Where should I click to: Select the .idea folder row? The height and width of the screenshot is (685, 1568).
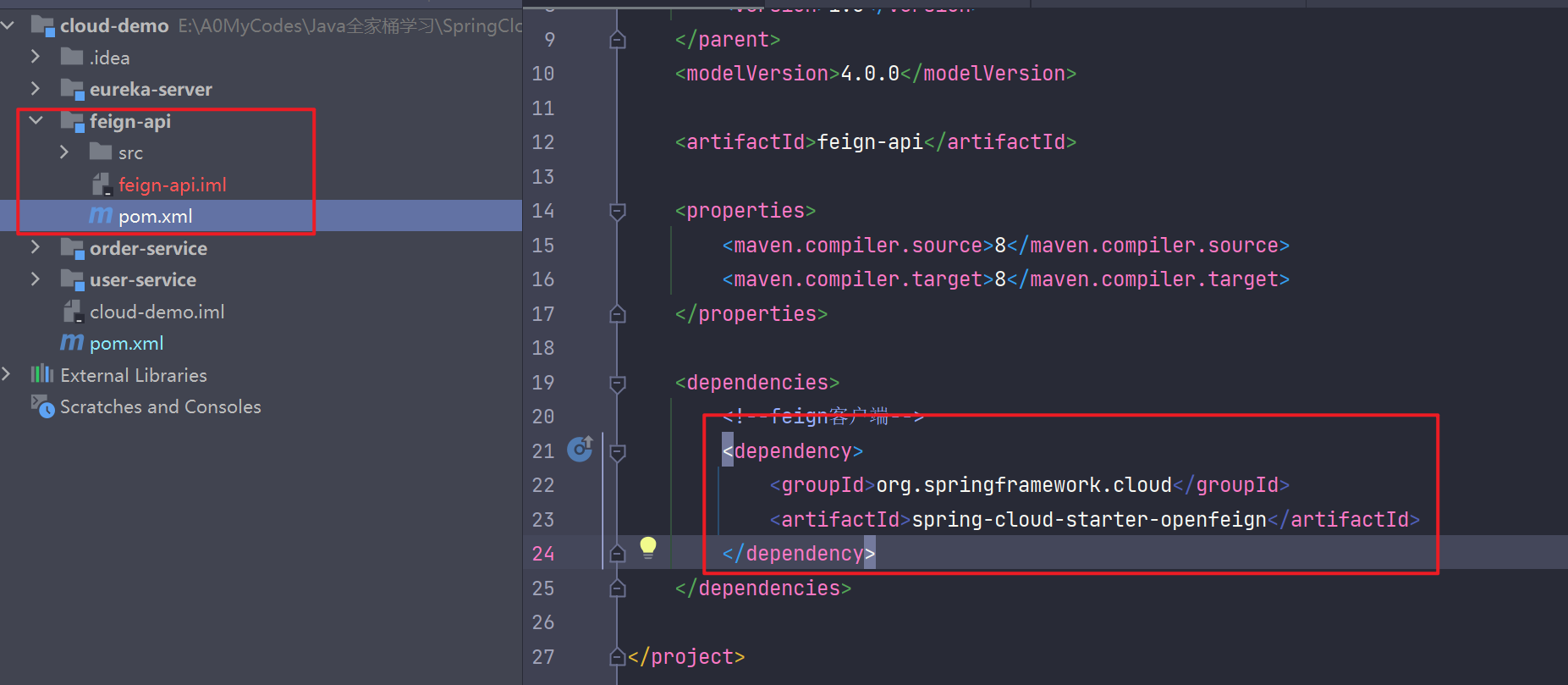point(261,58)
